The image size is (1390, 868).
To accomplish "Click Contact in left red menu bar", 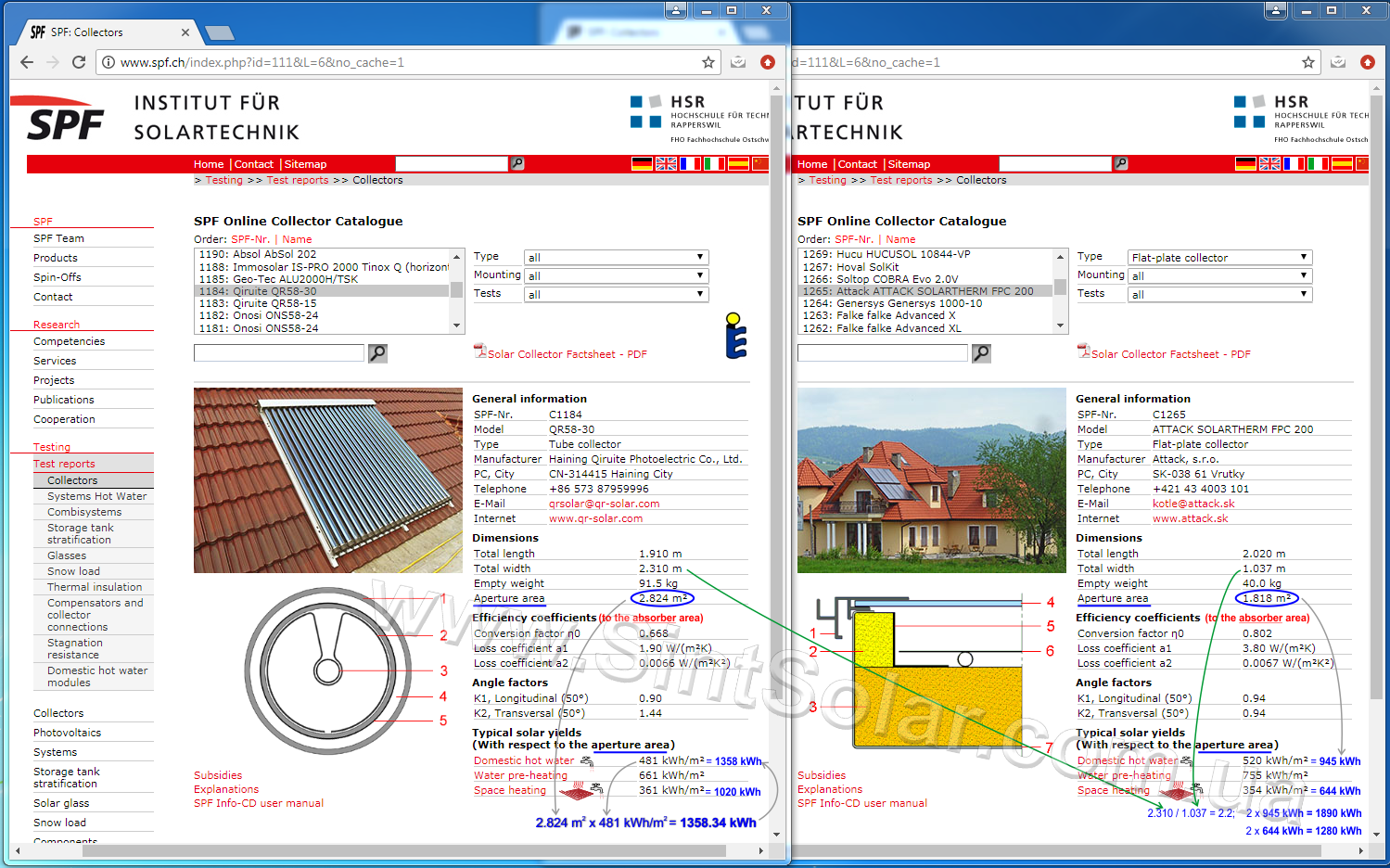I will coord(254,164).
